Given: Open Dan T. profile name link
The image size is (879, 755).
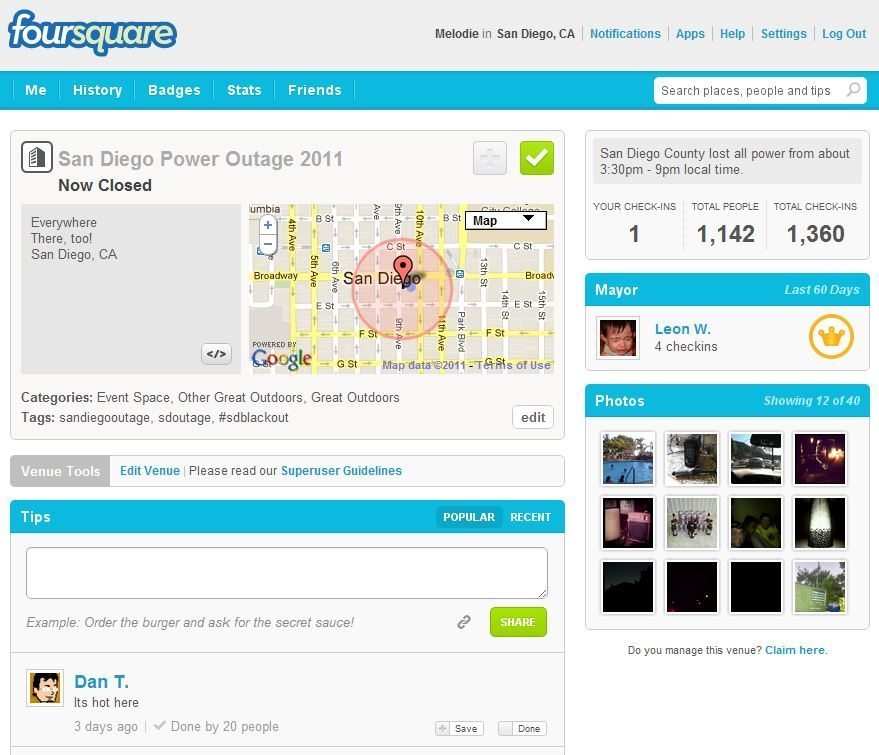Looking at the screenshot, I should pos(101,682).
